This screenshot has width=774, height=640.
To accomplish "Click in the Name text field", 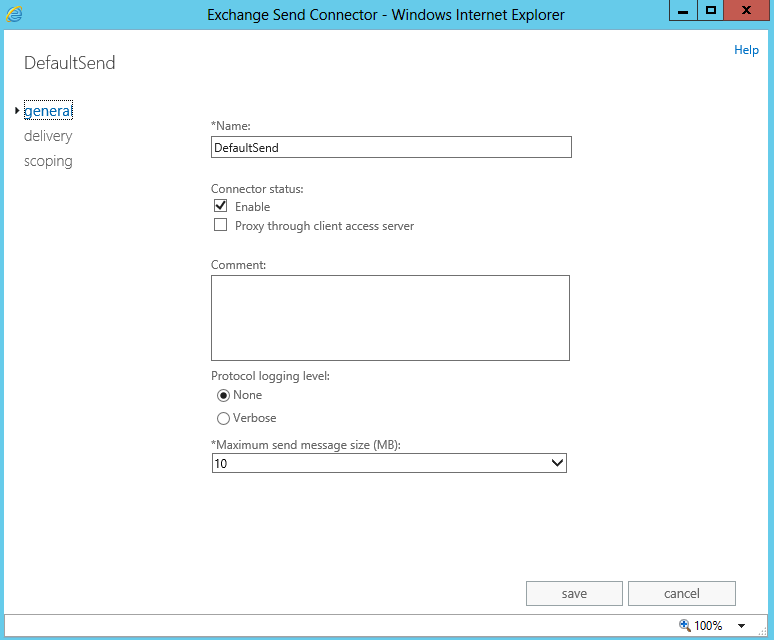I will click(x=391, y=147).
